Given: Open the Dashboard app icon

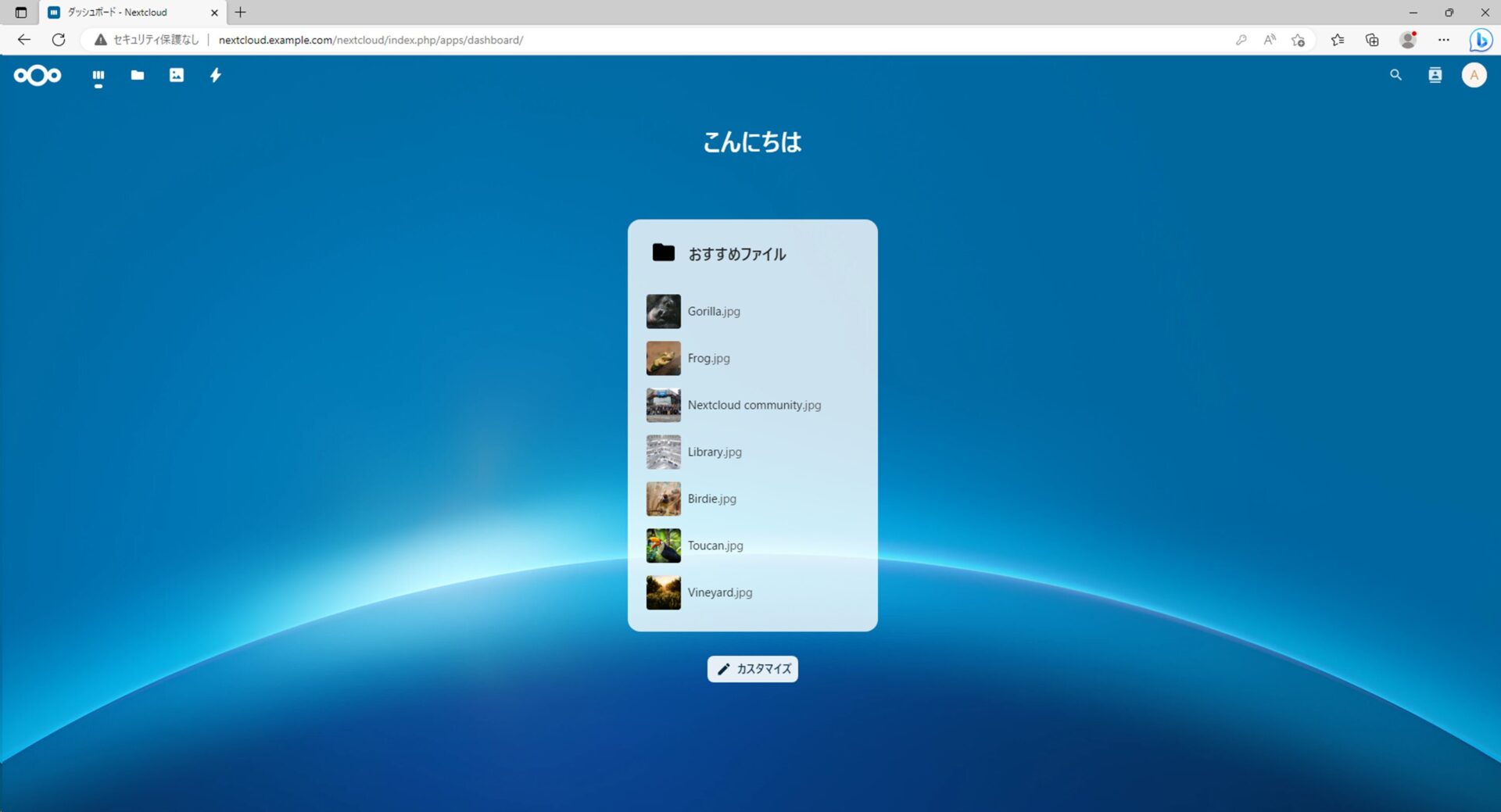Looking at the screenshot, I should coord(99,75).
